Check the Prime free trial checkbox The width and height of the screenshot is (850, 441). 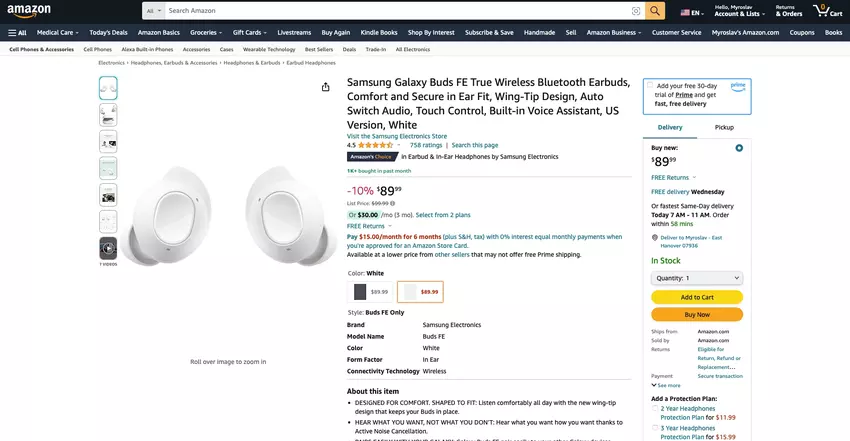coord(650,86)
